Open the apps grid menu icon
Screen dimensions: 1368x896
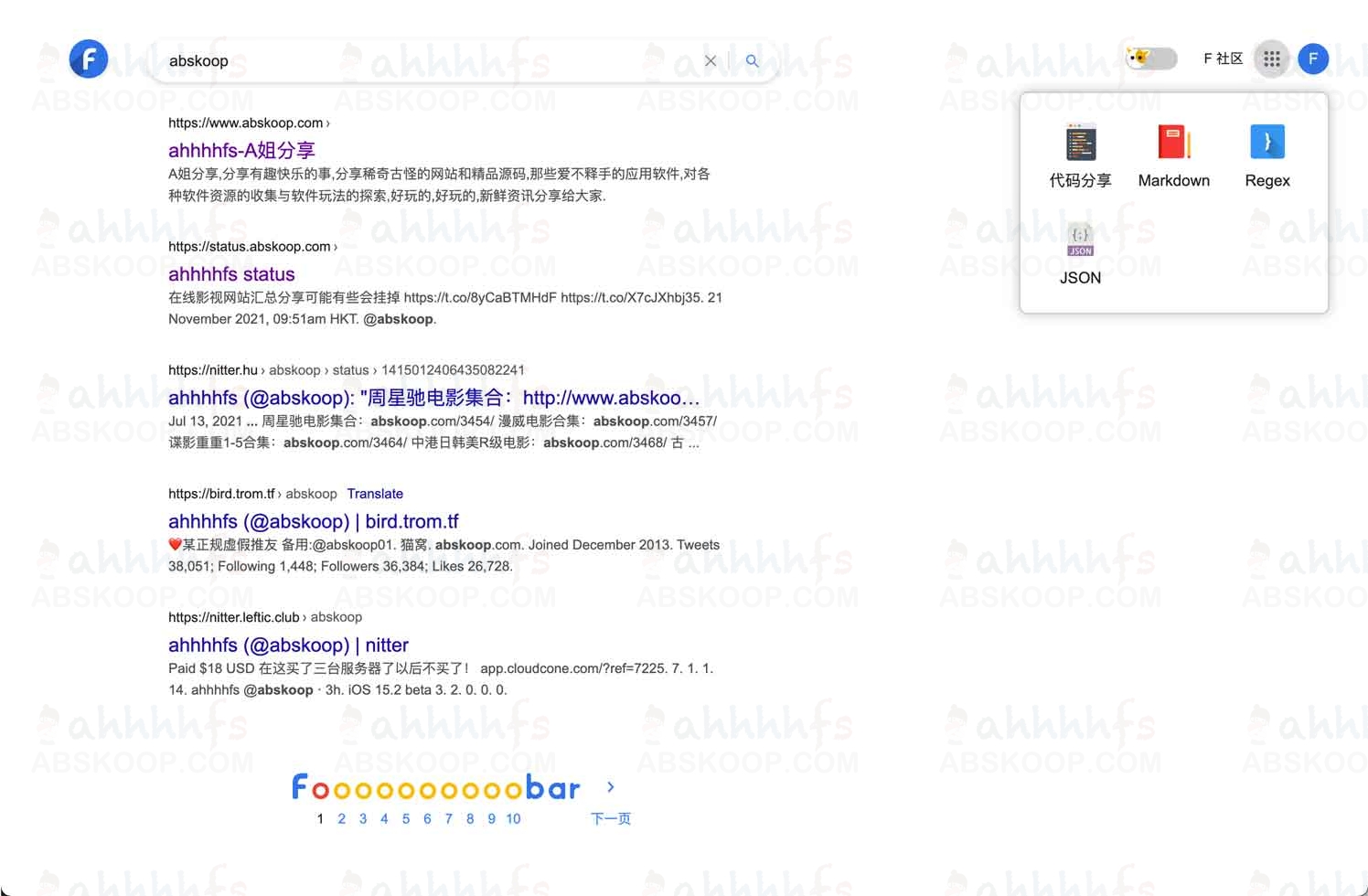[1271, 59]
